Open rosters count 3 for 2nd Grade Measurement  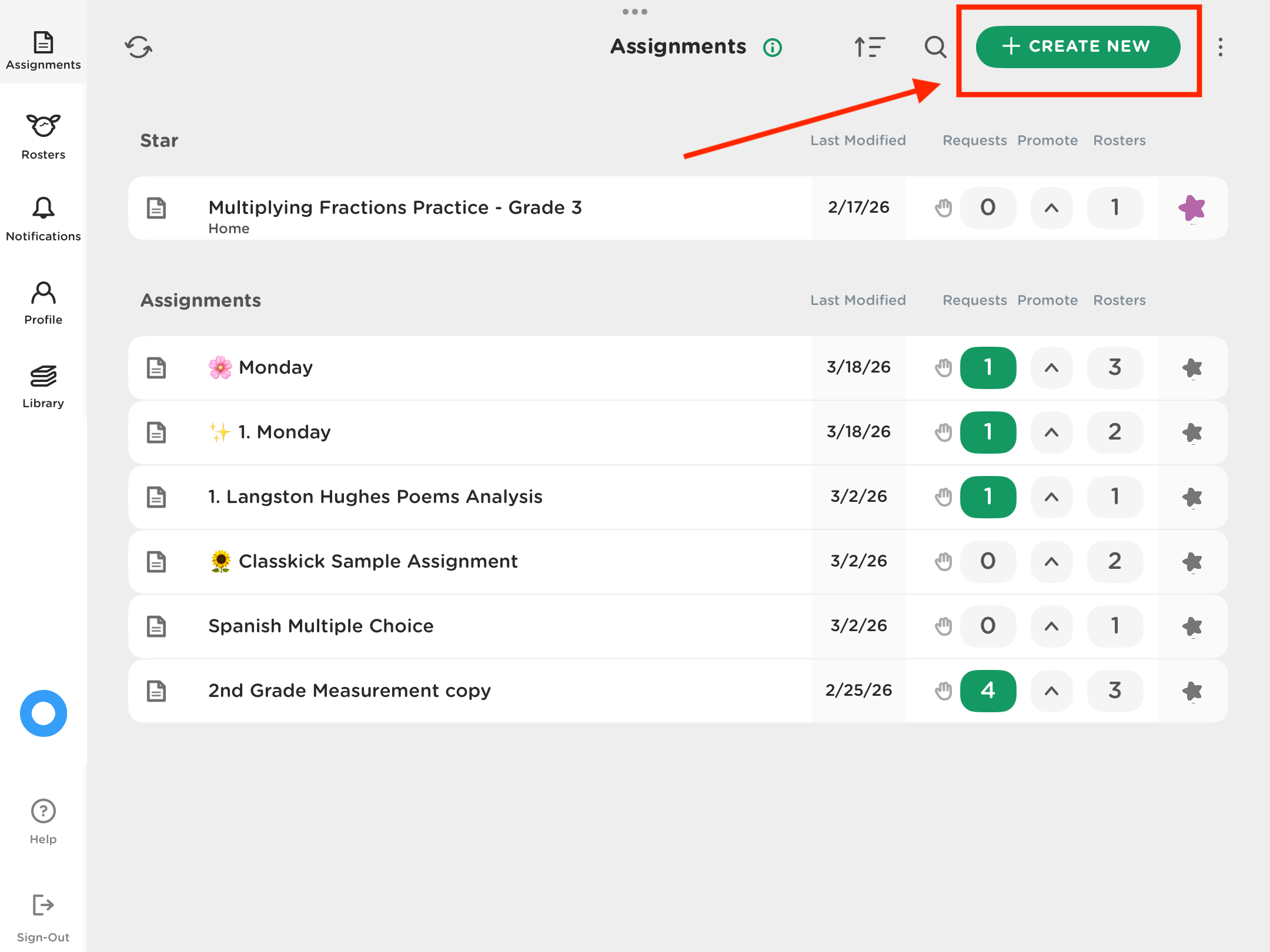click(1115, 691)
